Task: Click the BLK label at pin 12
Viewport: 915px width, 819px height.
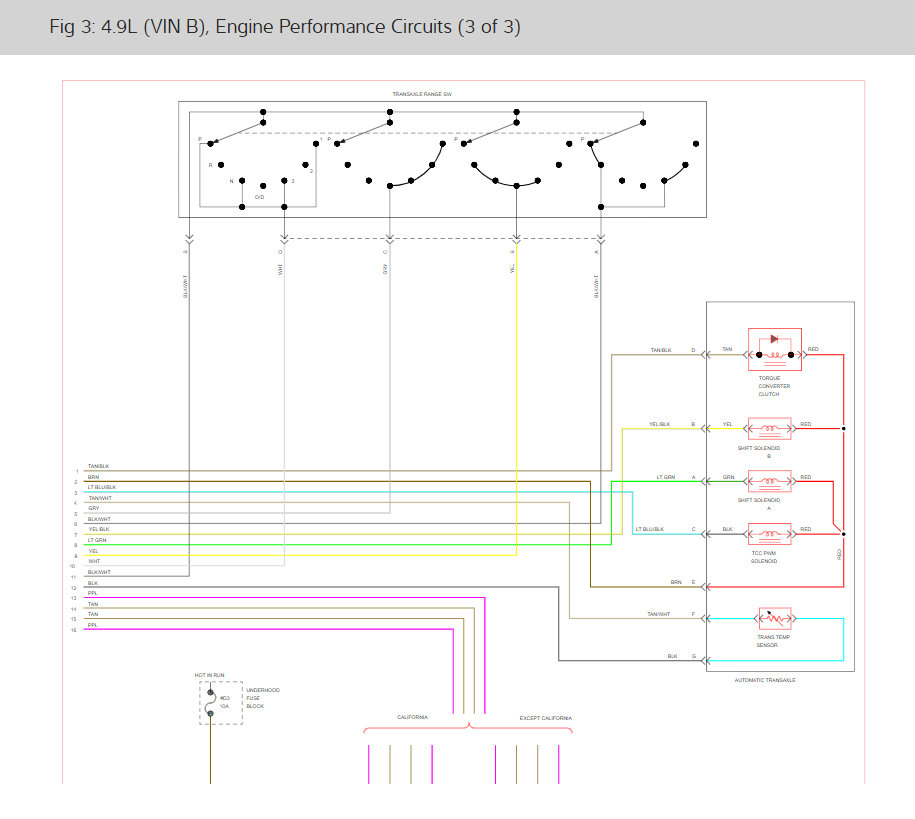Action: coord(93,583)
